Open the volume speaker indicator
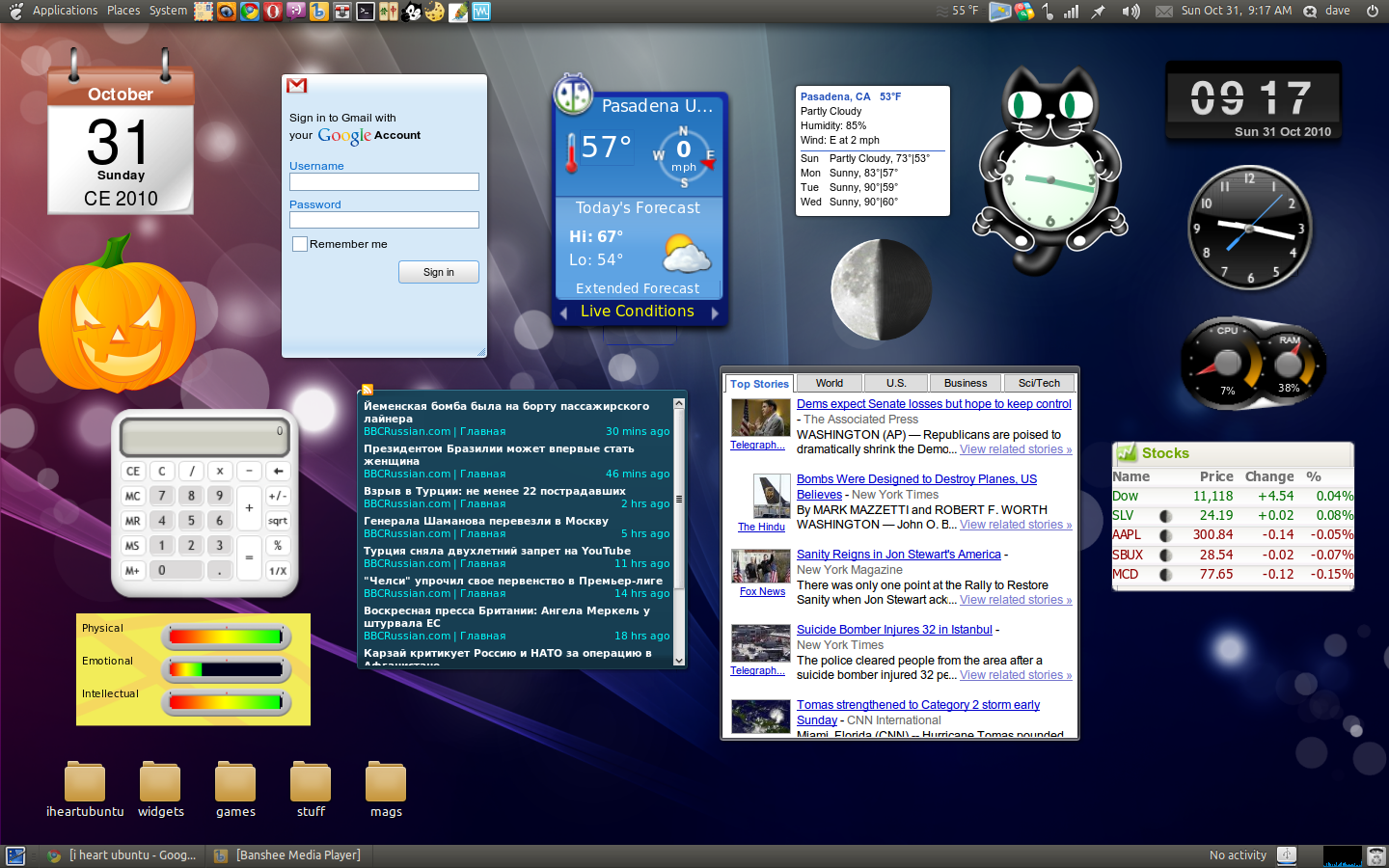Viewport: 1389px width, 868px height. pyautogui.click(x=1130, y=12)
